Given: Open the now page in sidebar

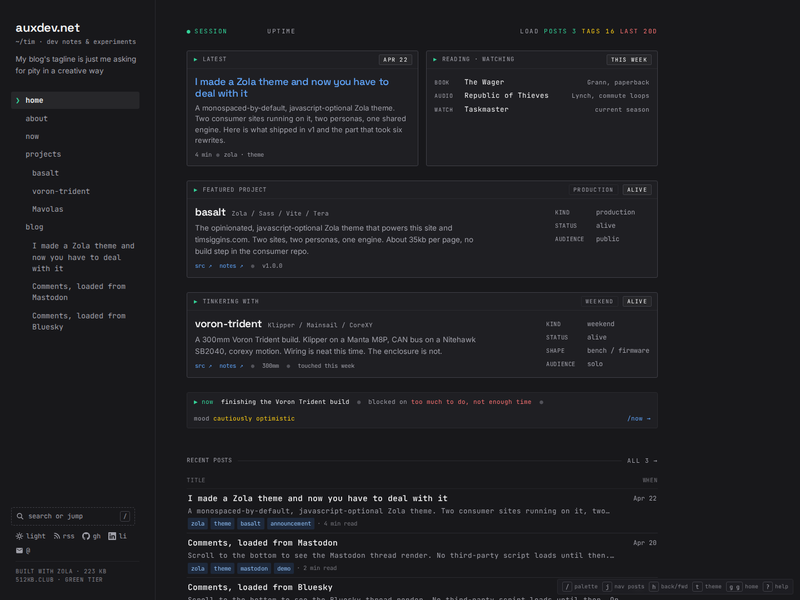Looking at the screenshot, I should tap(32, 136).
